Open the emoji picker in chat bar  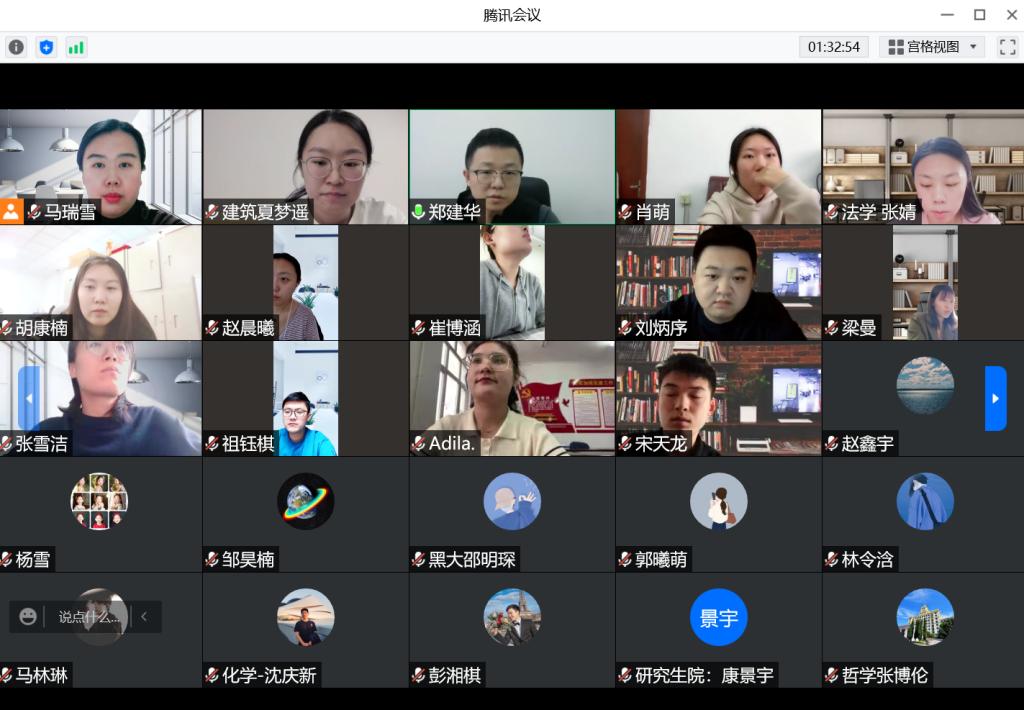tap(28, 617)
